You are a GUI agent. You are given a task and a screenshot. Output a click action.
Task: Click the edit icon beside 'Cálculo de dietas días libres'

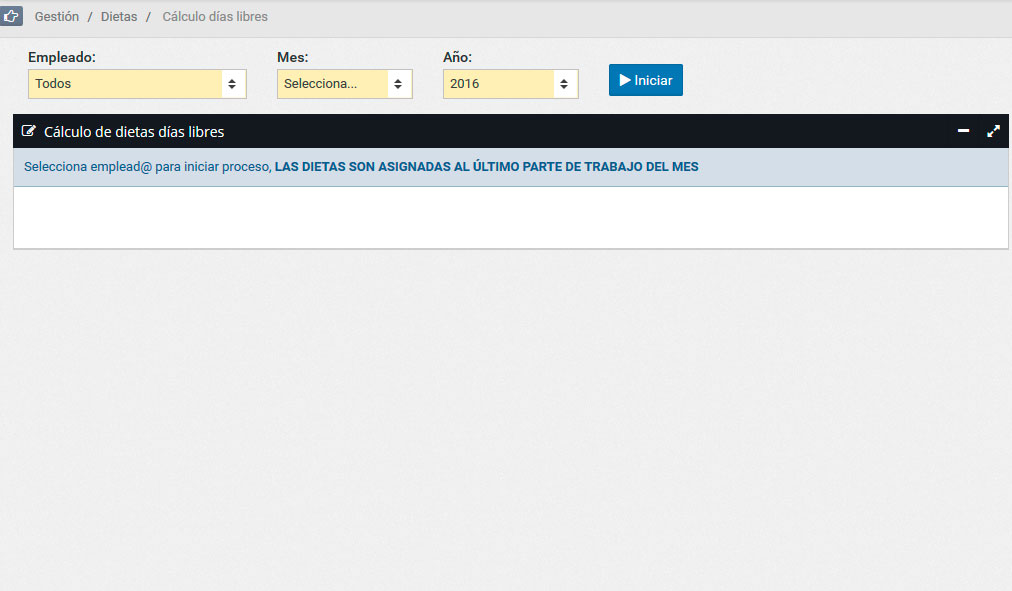pyautogui.click(x=28, y=131)
